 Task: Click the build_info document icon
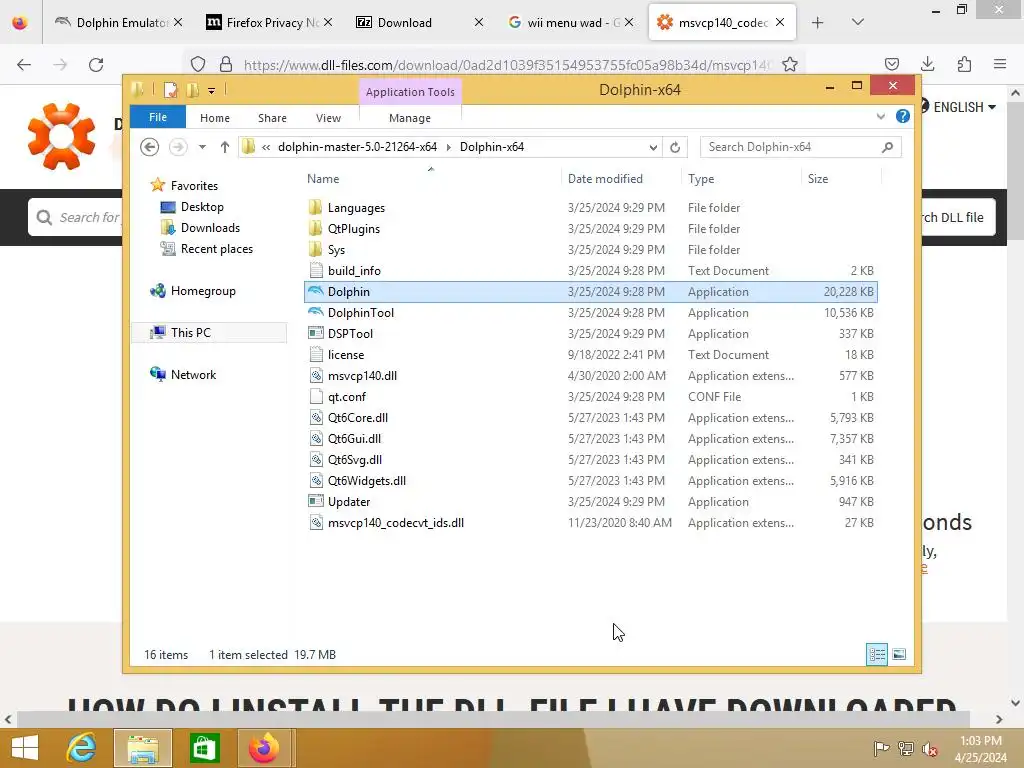click(x=315, y=270)
